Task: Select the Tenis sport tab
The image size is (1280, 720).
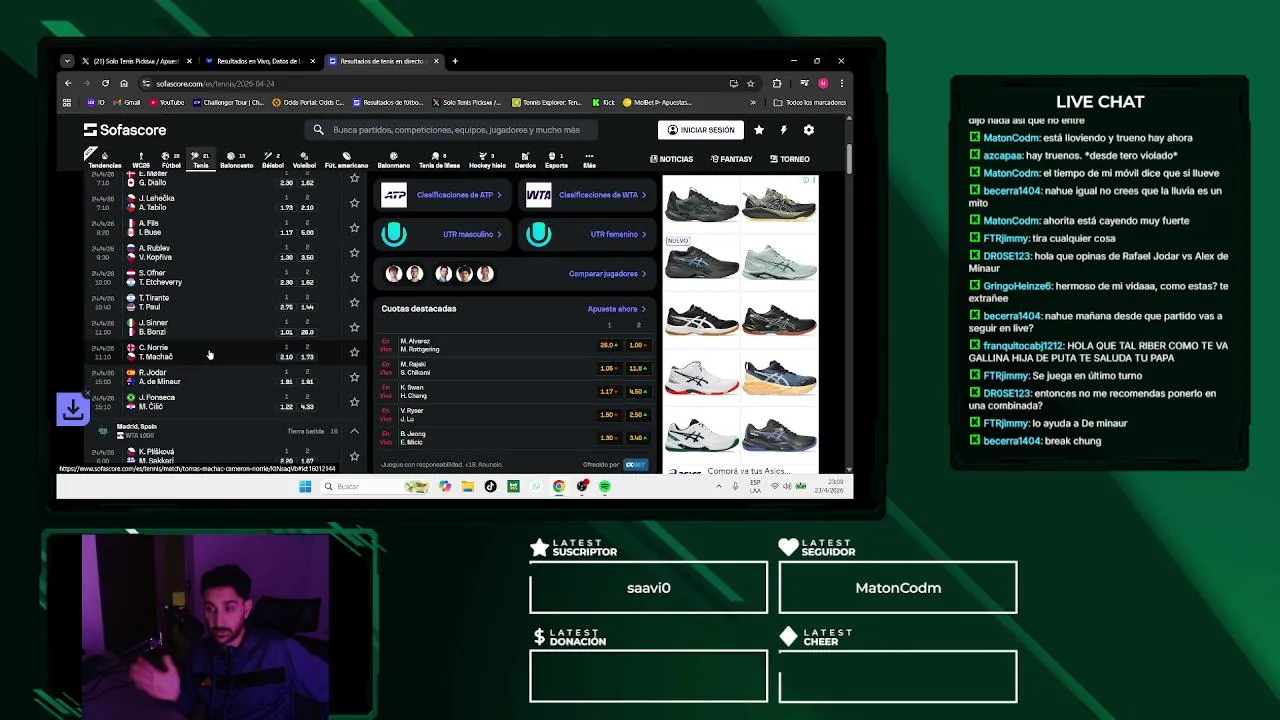Action: 201,160
